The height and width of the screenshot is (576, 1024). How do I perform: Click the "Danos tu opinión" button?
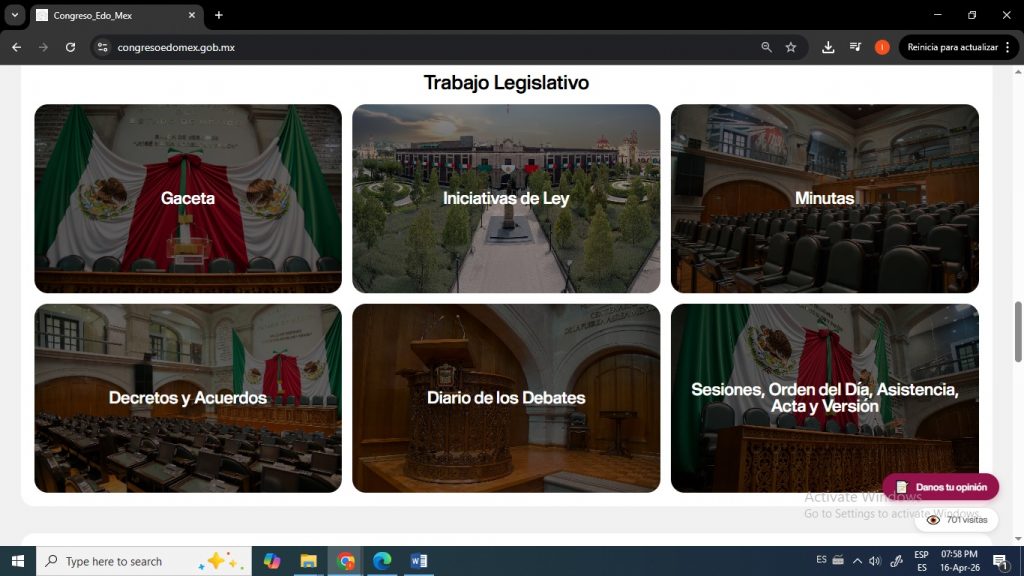point(940,487)
